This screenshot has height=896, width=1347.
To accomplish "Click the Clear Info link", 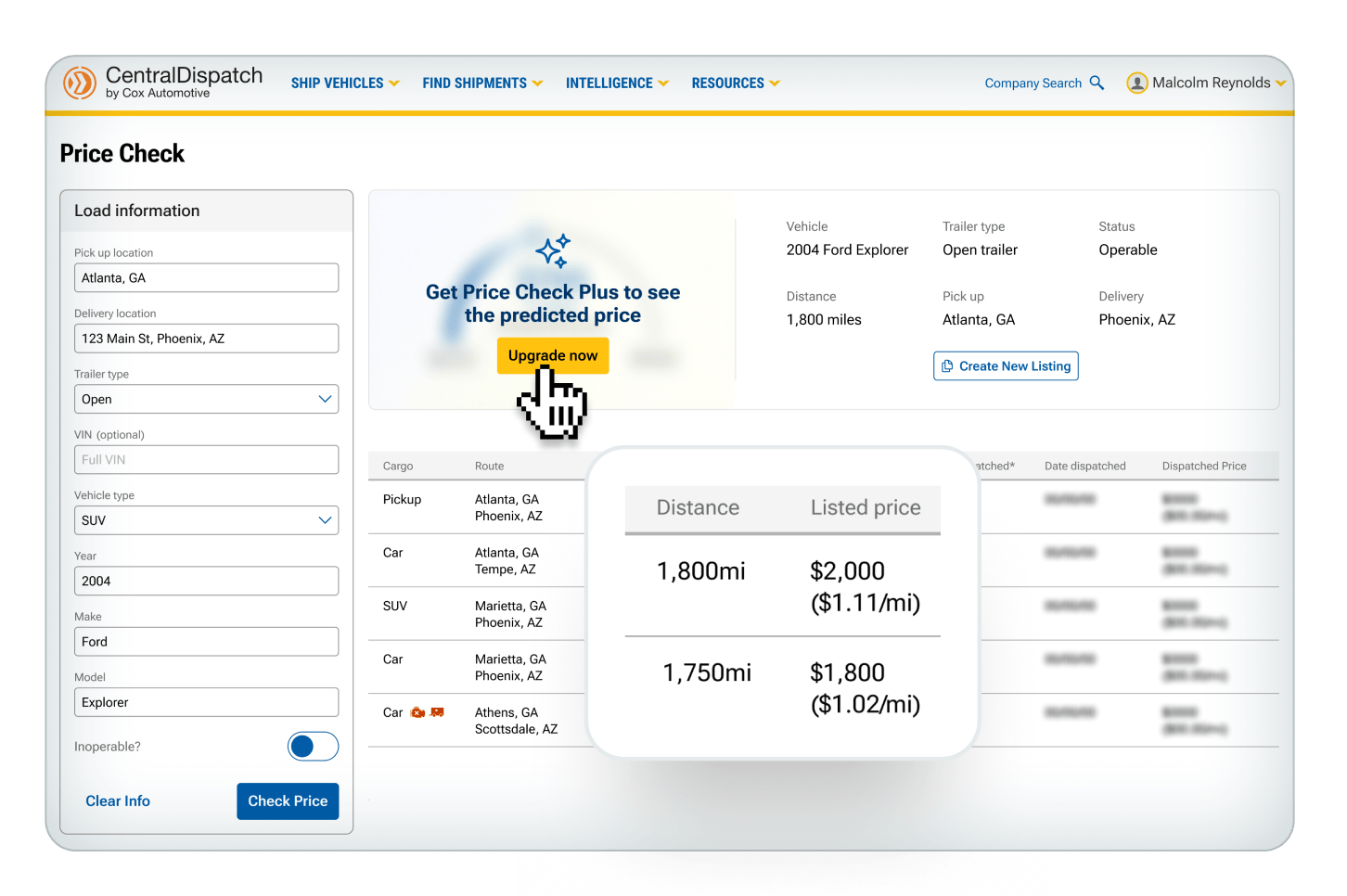I will [118, 801].
